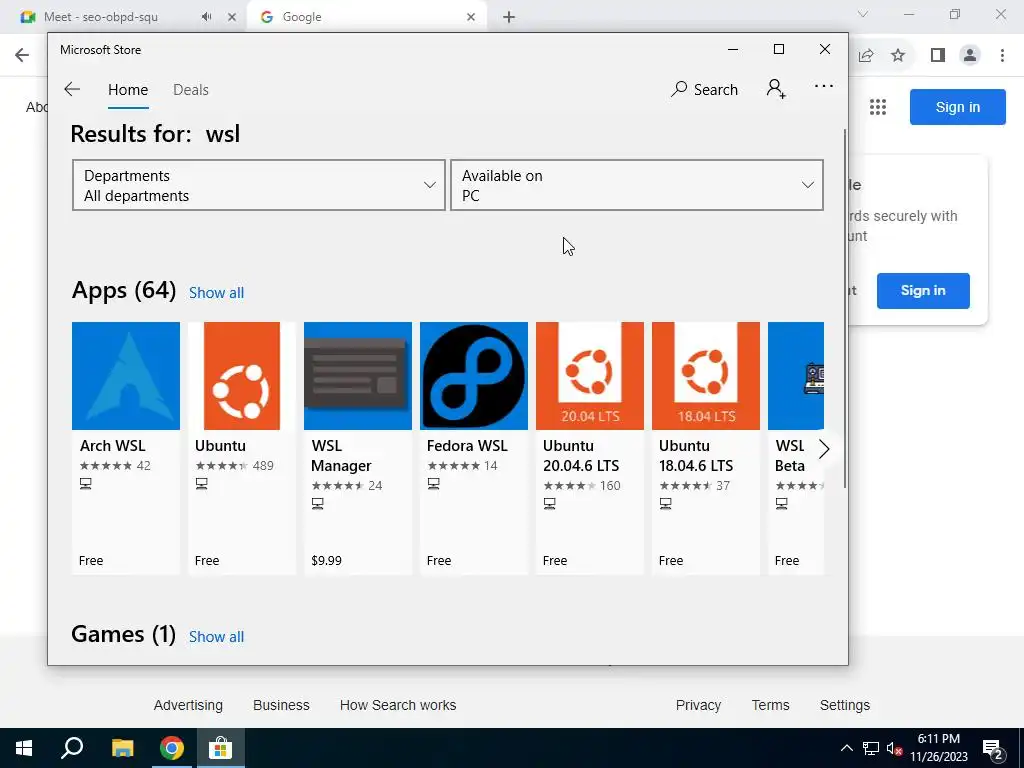Switch to the Home tab
Image resolution: width=1024 pixels, height=768 pixels.
point(128,90)
